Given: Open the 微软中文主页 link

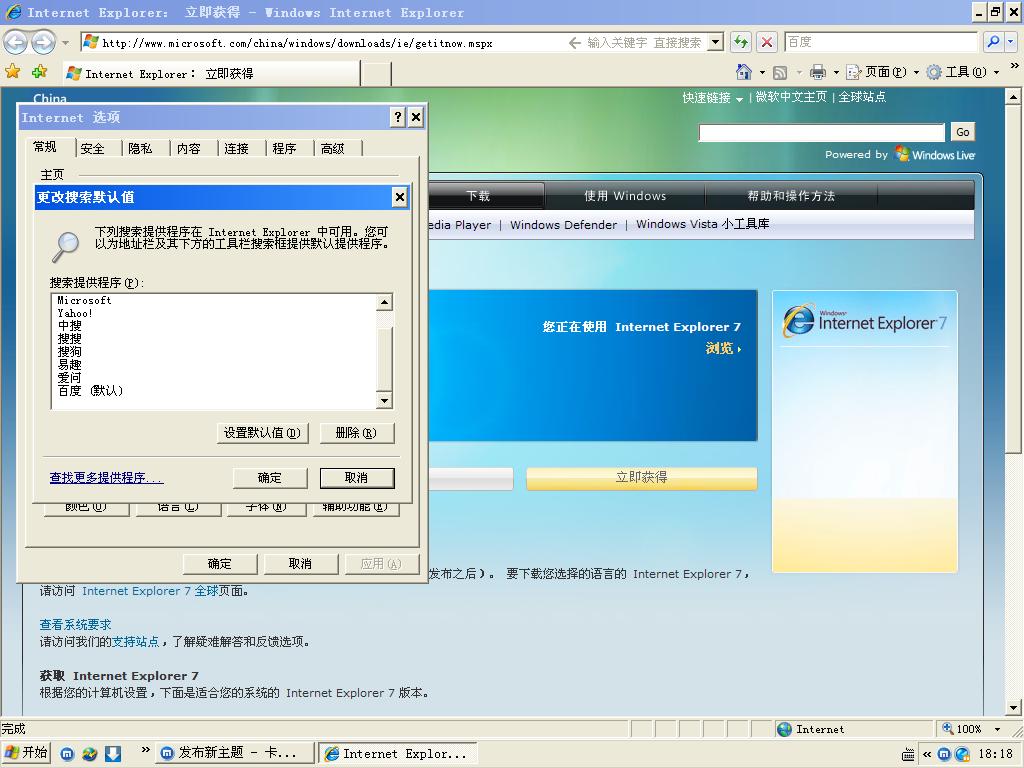Looking at the screenshot, I should pyautogui.click(x=791, y=97).
